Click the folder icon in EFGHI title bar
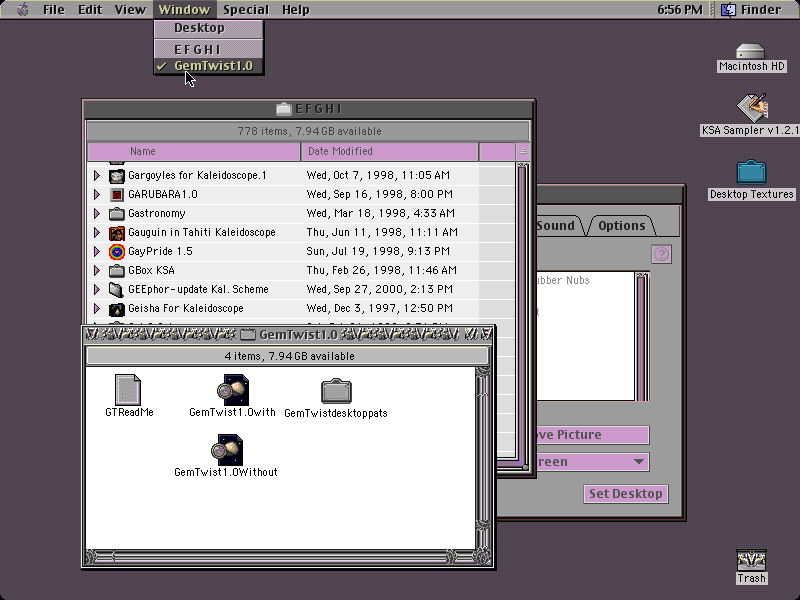800x600 pixels. (284, 109)
